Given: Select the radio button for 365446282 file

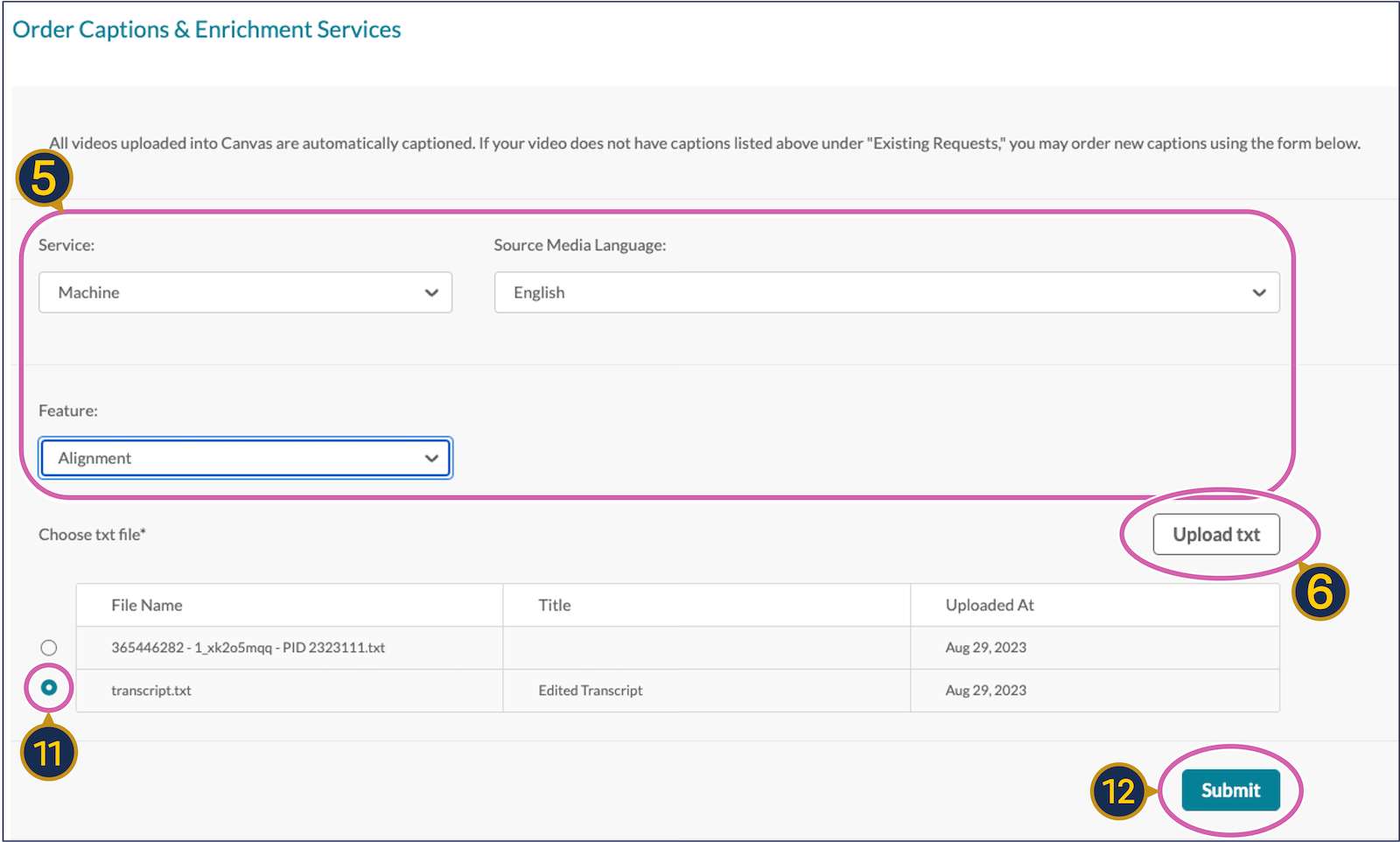Looking at the screenshot, I should (49, 648).
